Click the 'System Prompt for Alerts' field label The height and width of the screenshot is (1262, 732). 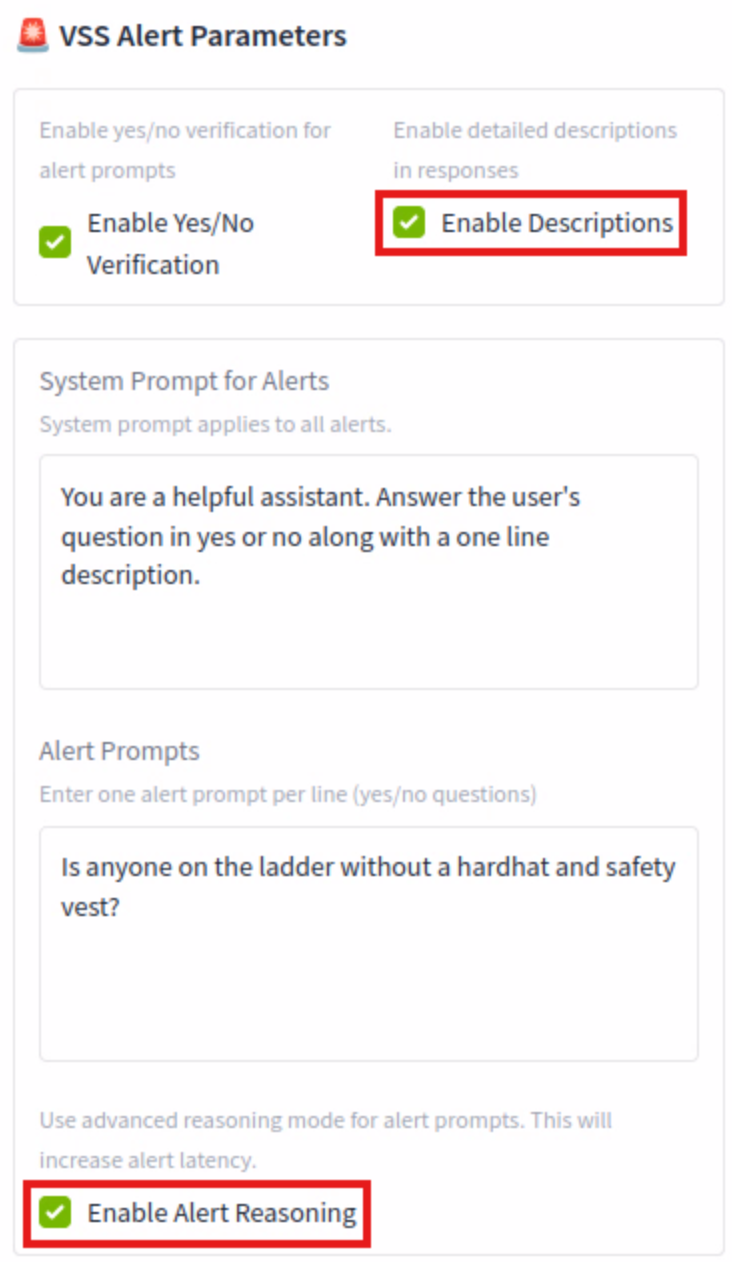point(184,381)
